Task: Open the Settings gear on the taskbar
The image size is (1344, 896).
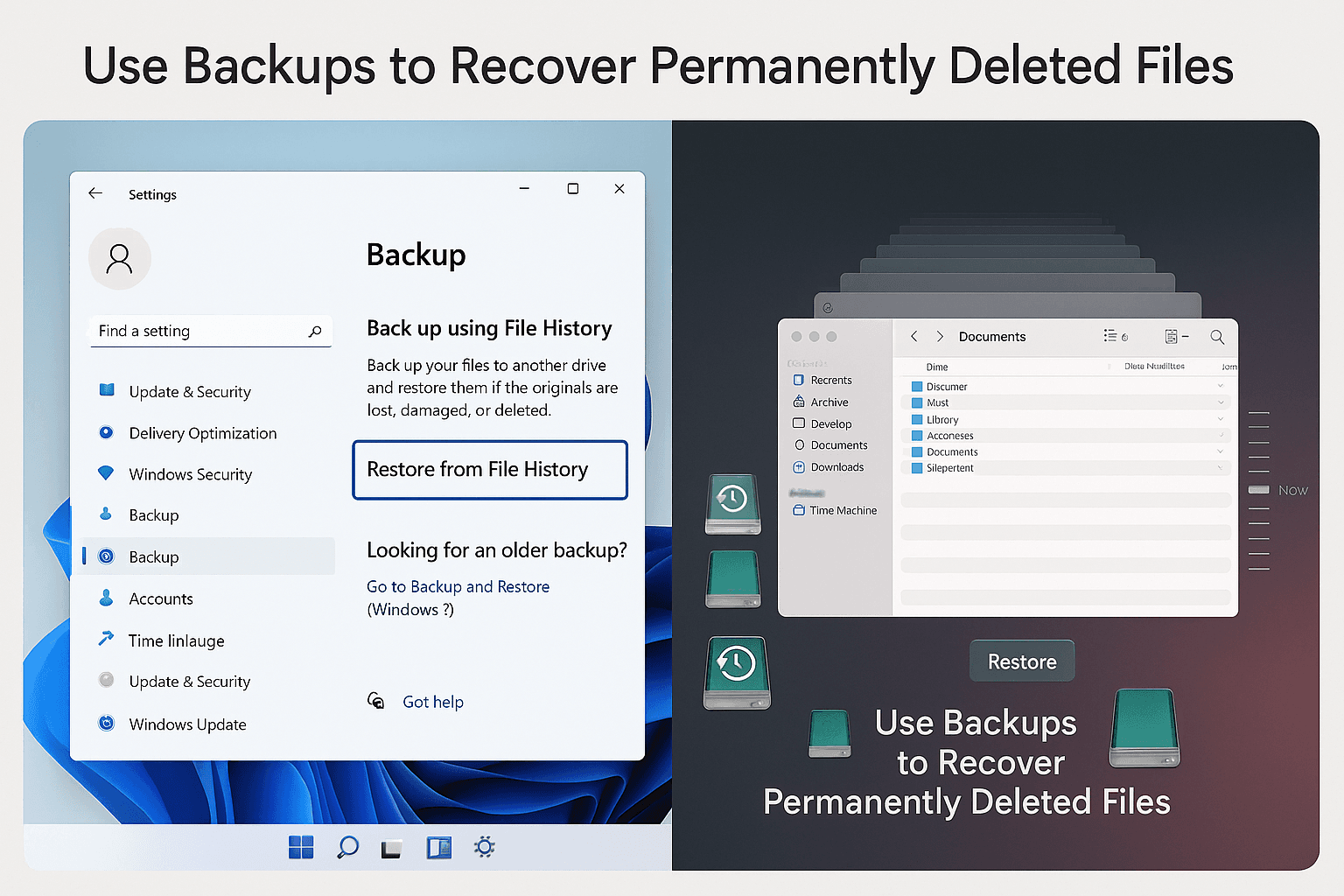Action: click(484, 847)
